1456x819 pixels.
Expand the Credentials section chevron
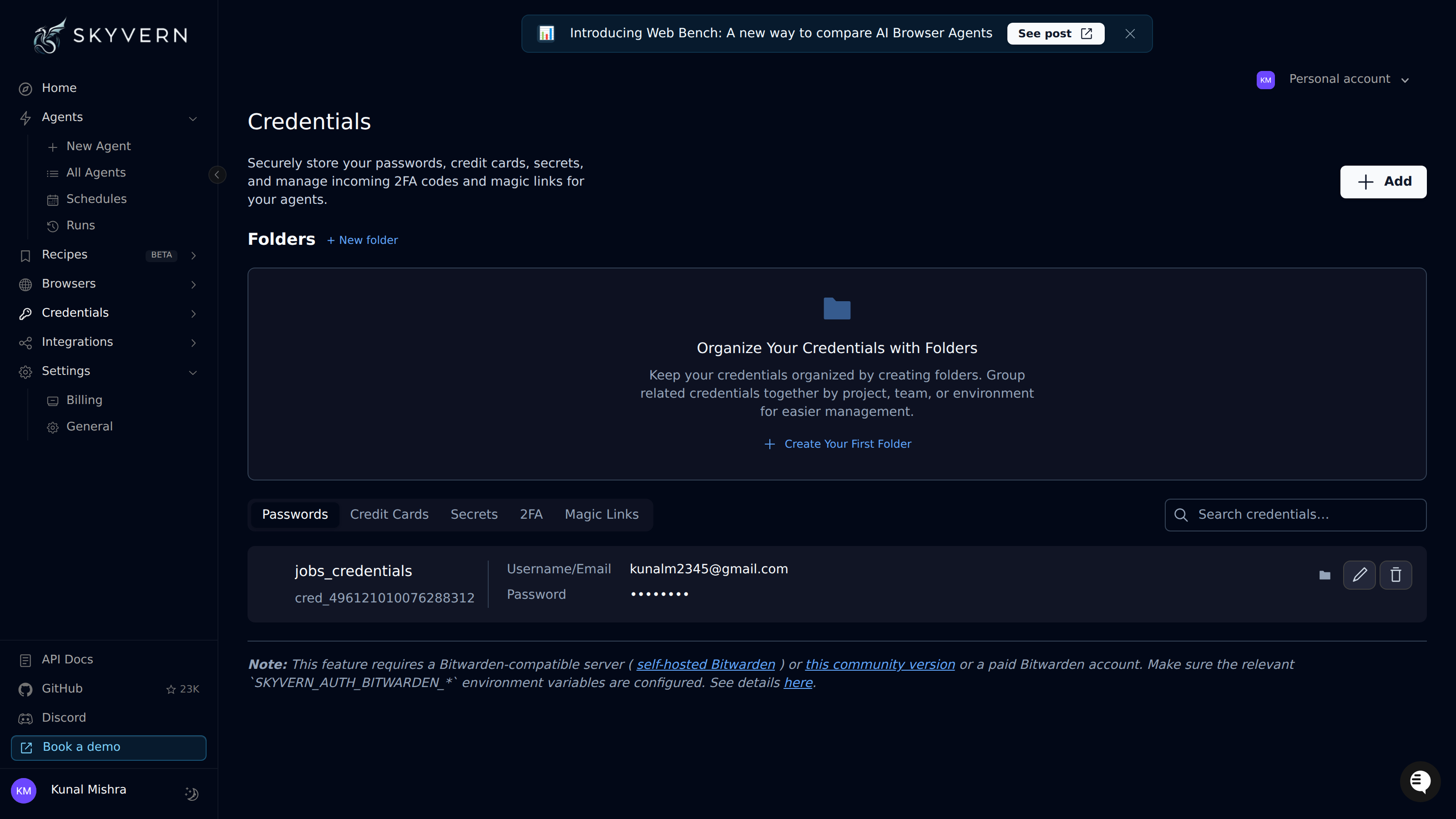coord(193,313)
